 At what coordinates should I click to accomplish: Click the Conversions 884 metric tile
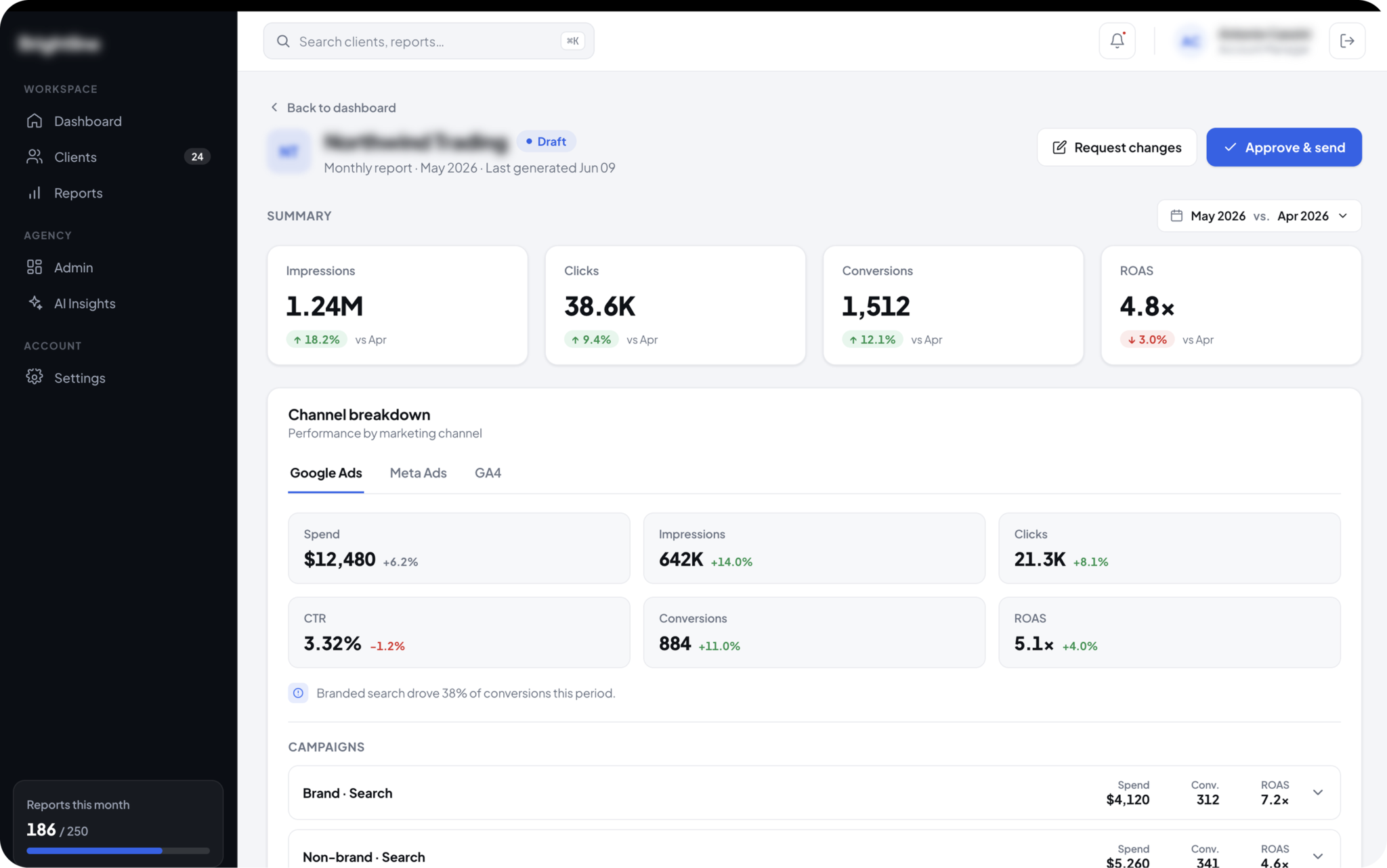(814, 632)
